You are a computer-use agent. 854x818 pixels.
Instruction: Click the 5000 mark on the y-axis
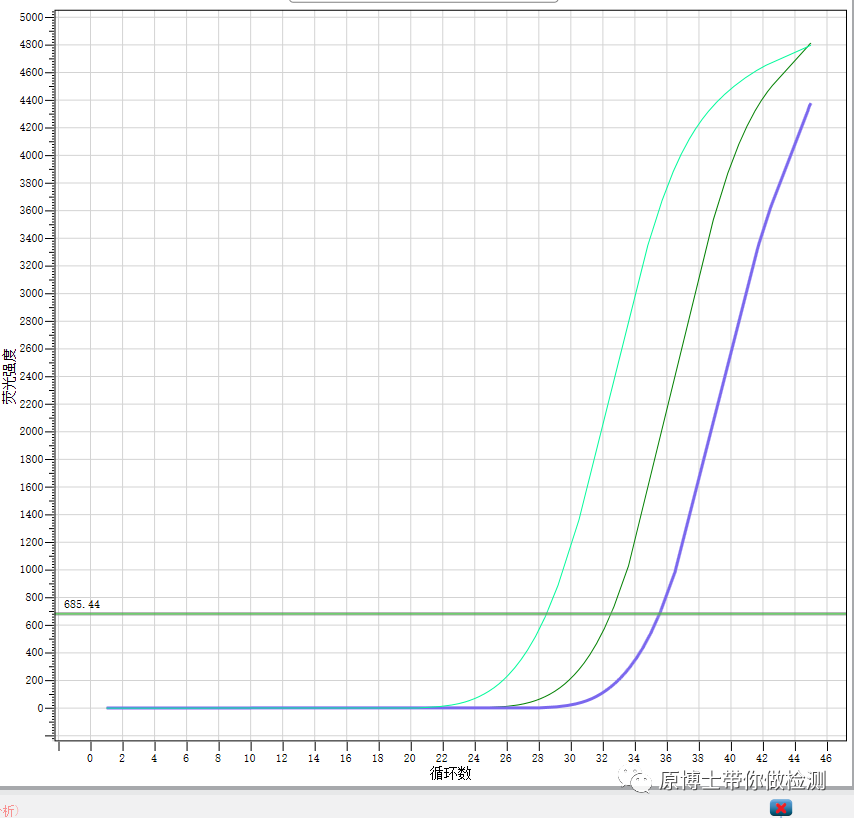tap(31, 18)
